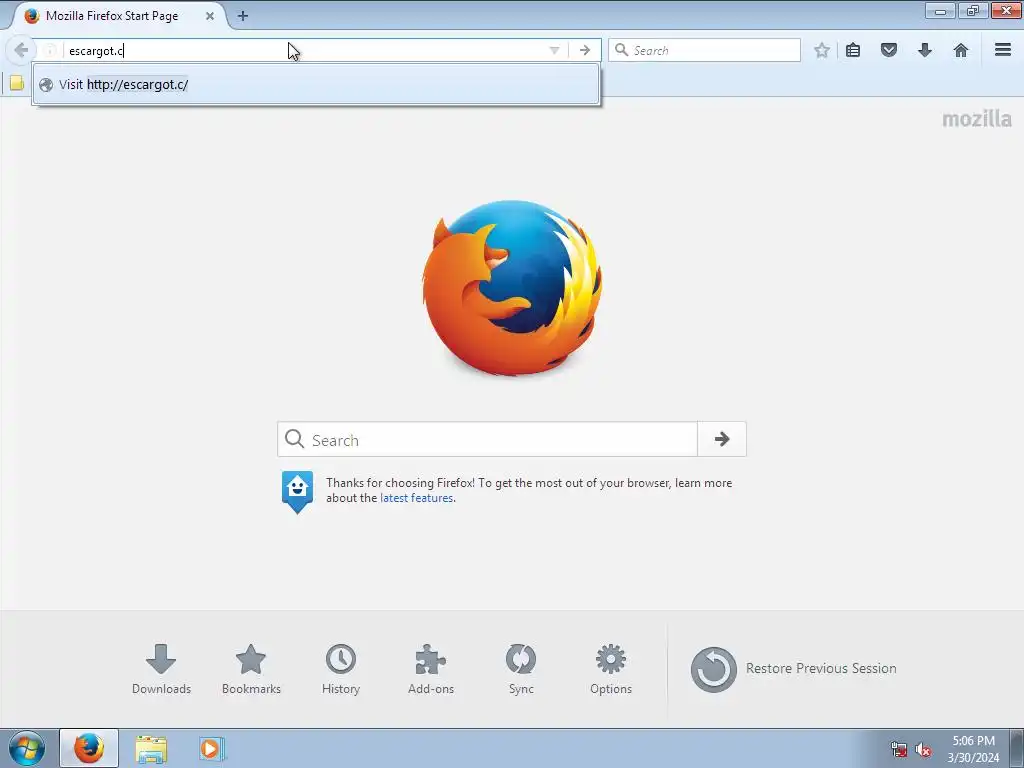Close the Mozilla Firefox Start Page tab
Image resolution: width=1024 pixels, height=768 pixels.
[x=210, y=16]
